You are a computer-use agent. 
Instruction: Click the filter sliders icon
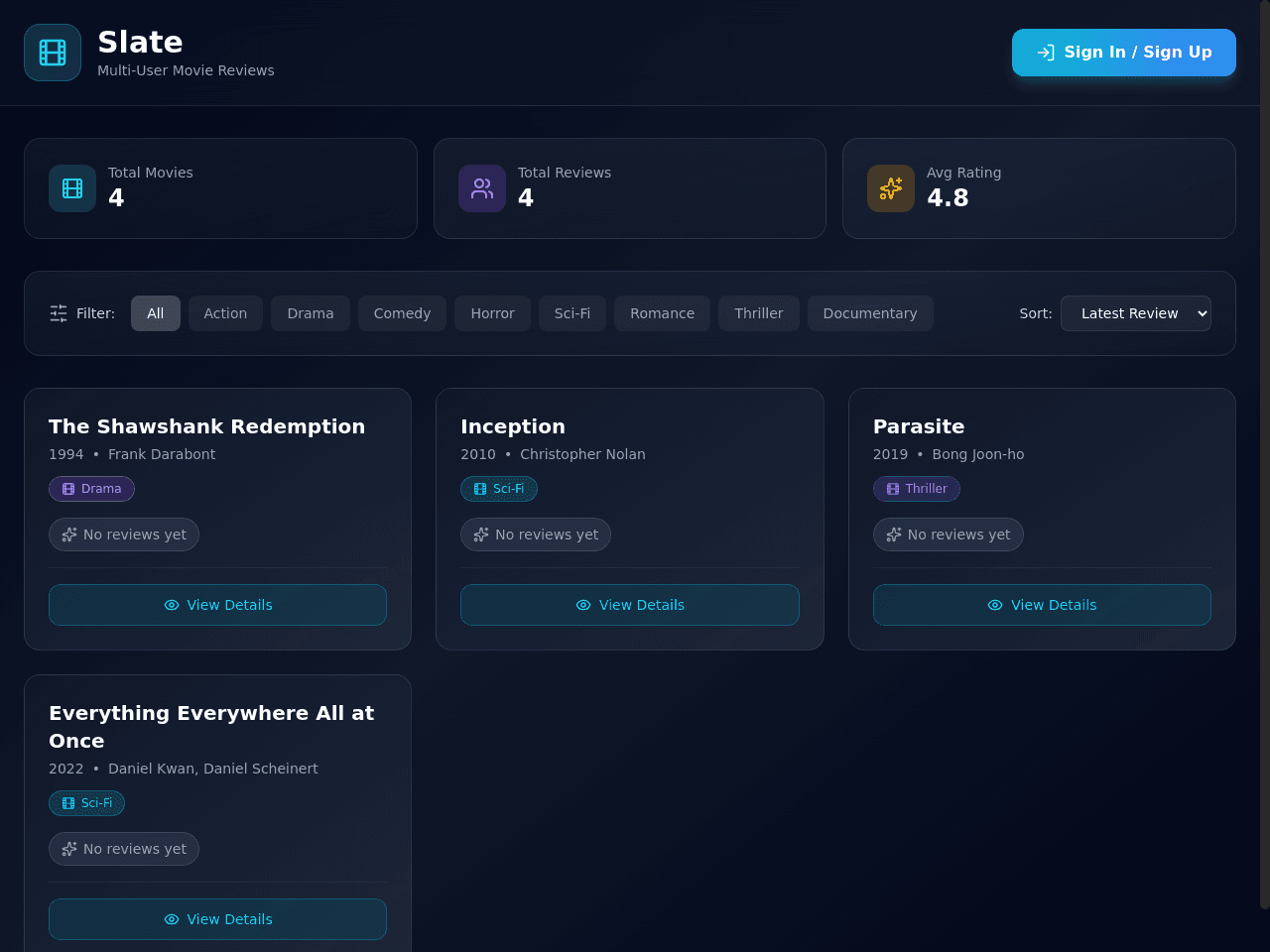coord(59,313)
